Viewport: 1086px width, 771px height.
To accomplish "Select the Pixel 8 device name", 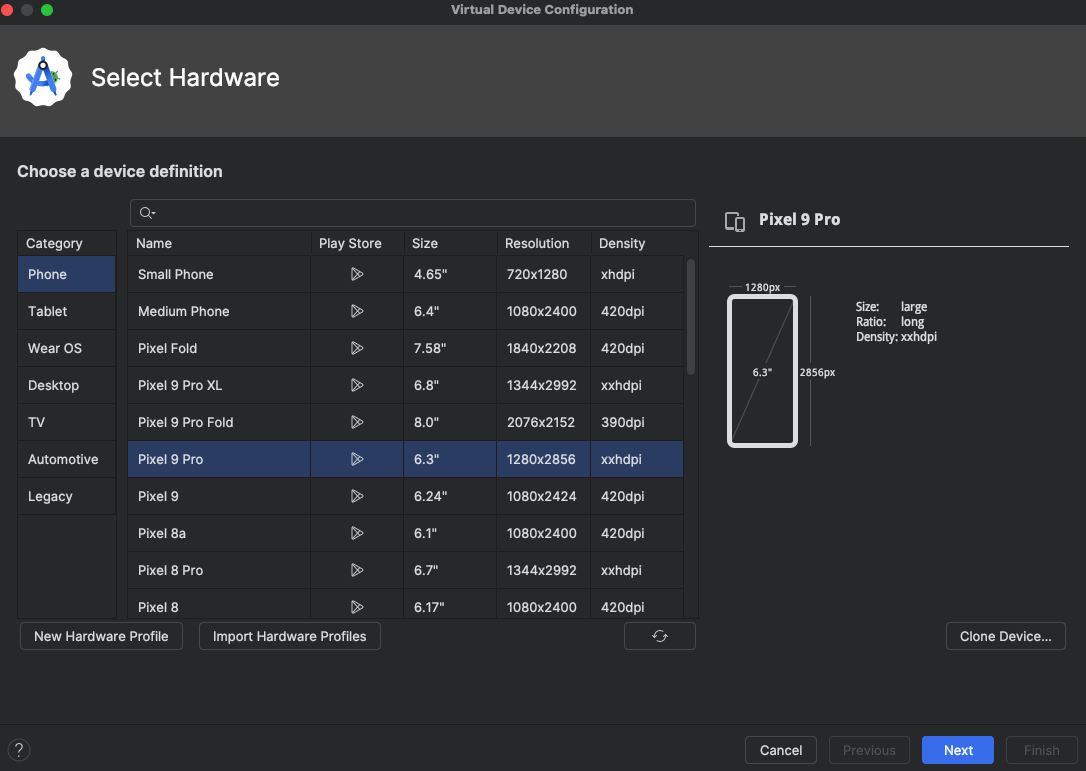I will (158, 607).
